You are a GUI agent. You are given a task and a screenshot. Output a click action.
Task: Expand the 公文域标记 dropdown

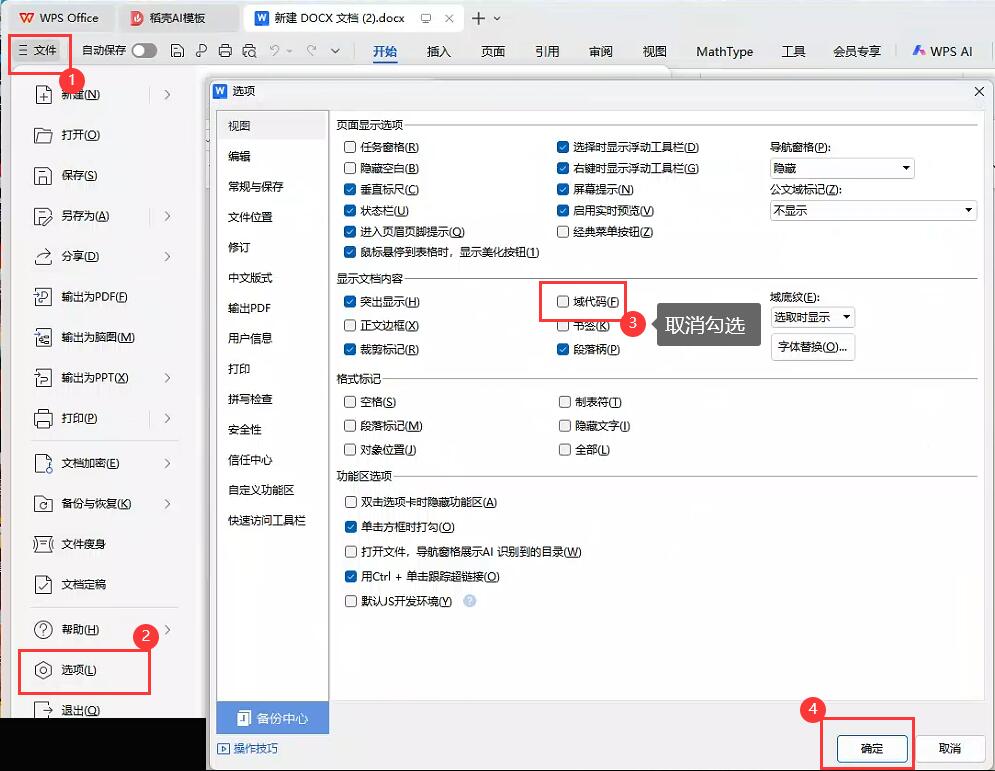click(872, 211)
